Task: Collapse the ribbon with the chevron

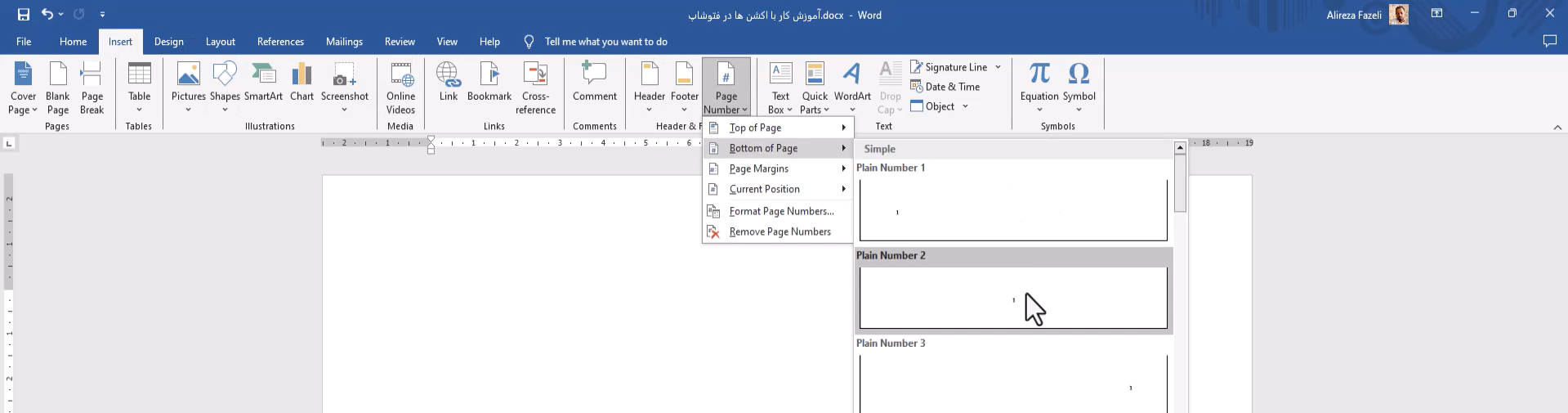Action: point(1557,127)
